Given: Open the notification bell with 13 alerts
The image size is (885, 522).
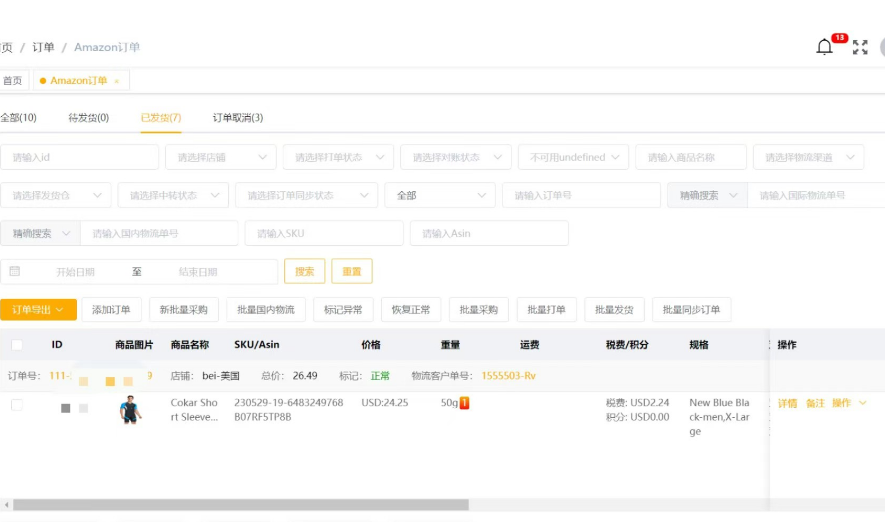Looking at the screenshot, I should click(x=825, y=47).
